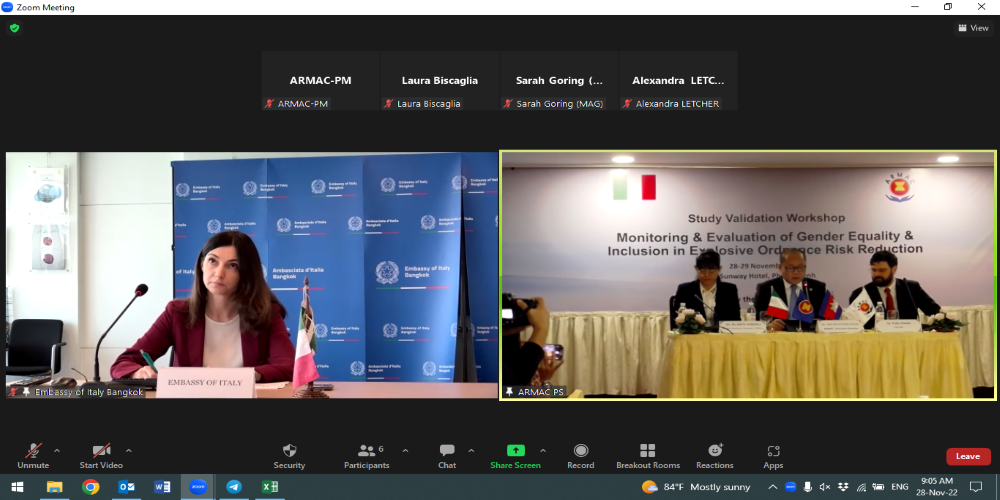Expand the arrow beside Participants
1000x500 pixels.
405,450
